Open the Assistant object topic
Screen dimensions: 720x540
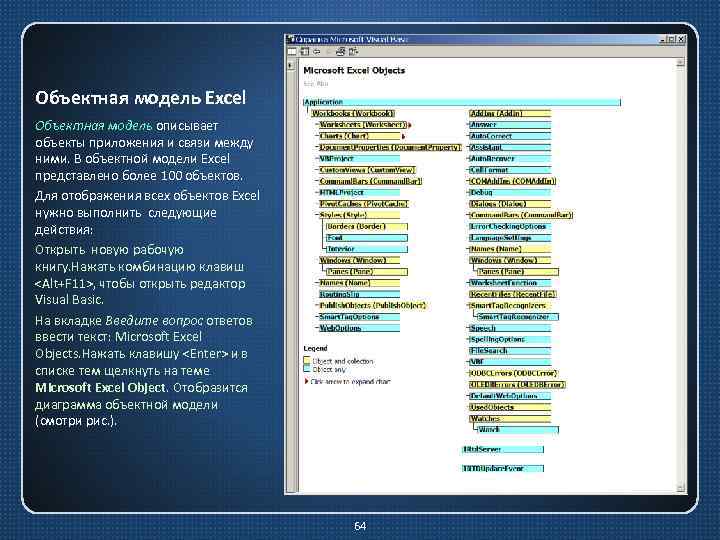[x=510, y=147]
